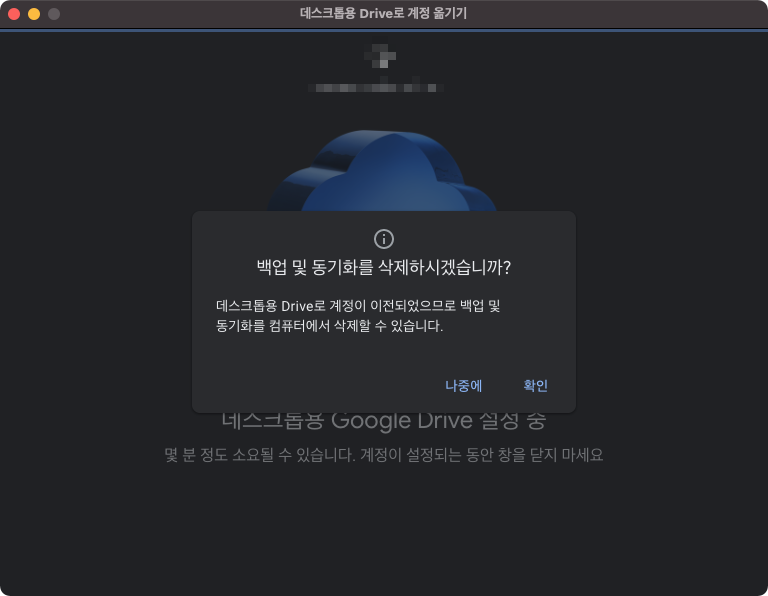Click the blurred account email text

click(x=376, y=87)
